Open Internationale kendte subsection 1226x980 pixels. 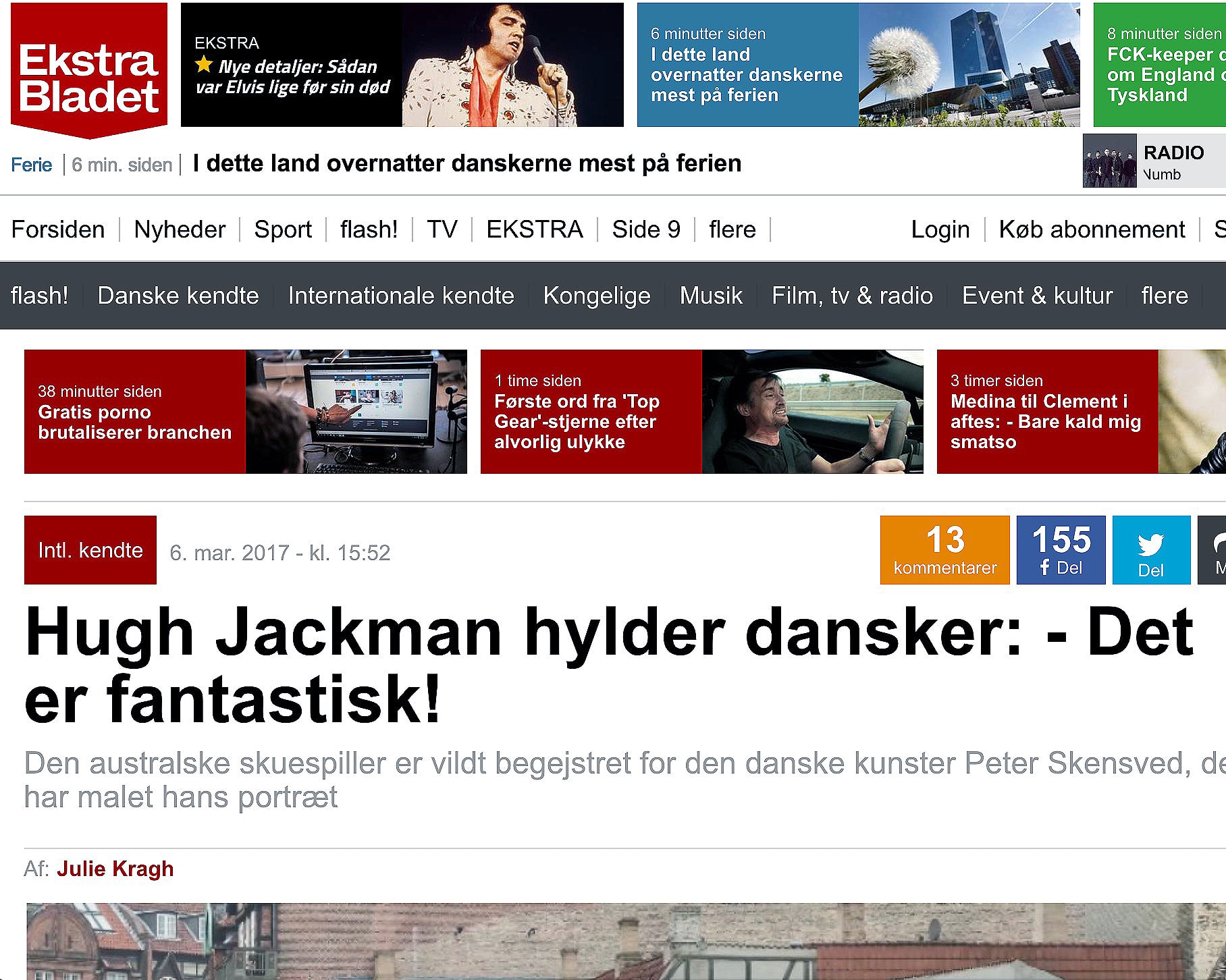401,296
